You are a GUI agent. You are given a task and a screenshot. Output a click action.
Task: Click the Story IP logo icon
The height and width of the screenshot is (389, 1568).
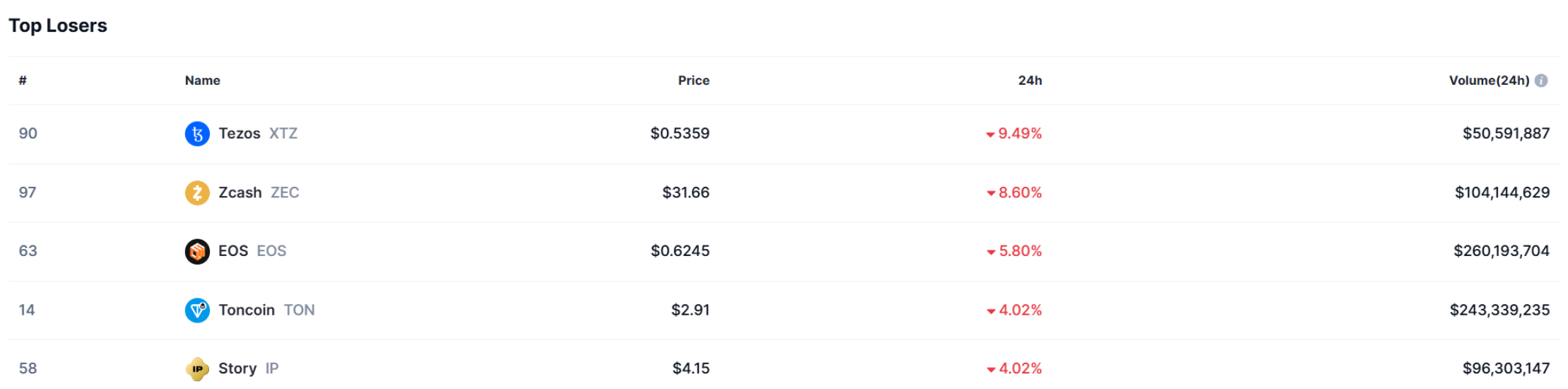197,368
